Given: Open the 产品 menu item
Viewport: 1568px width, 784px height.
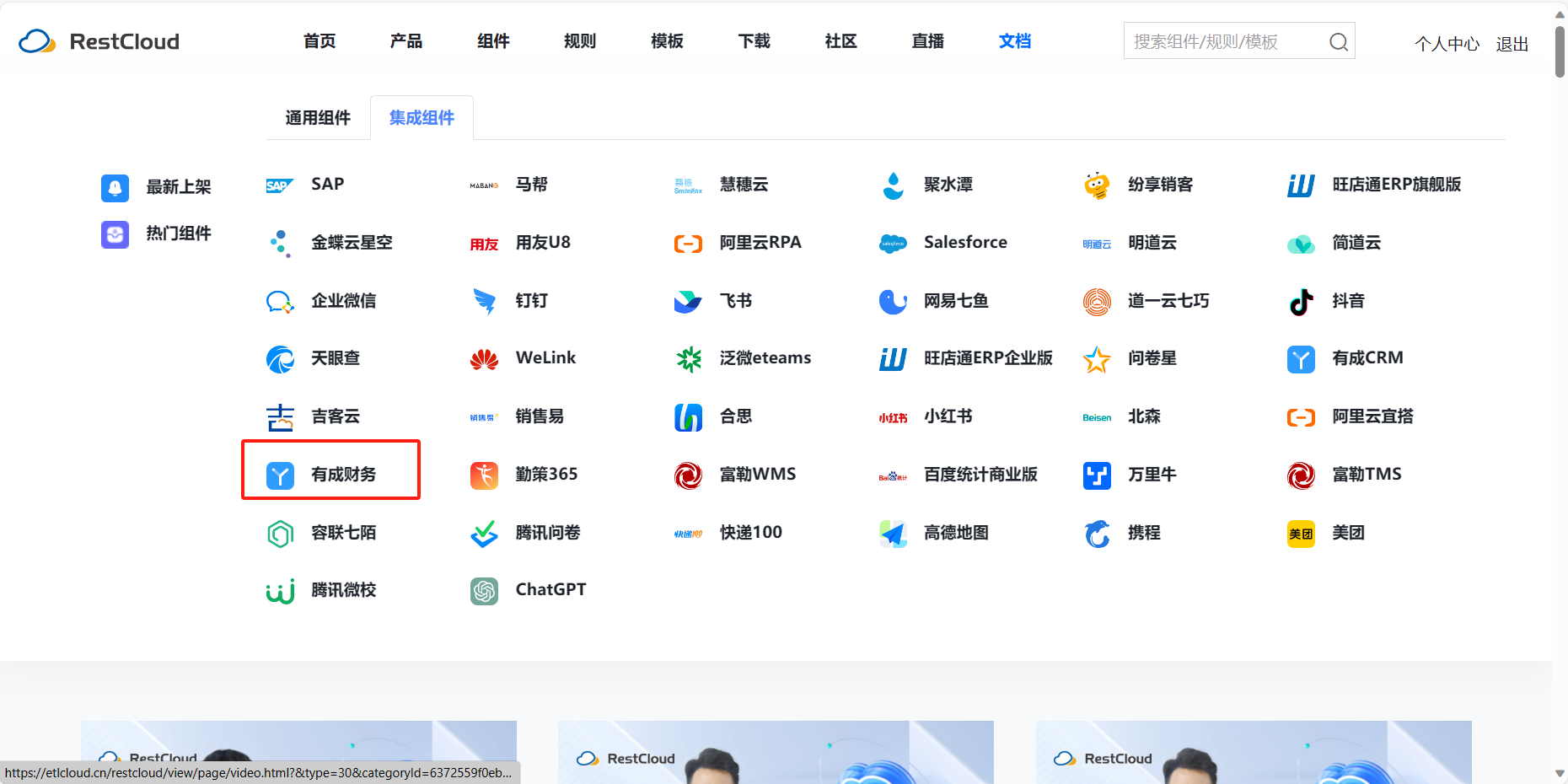Looking at the screenshot, I should click(x=406, y=41).
